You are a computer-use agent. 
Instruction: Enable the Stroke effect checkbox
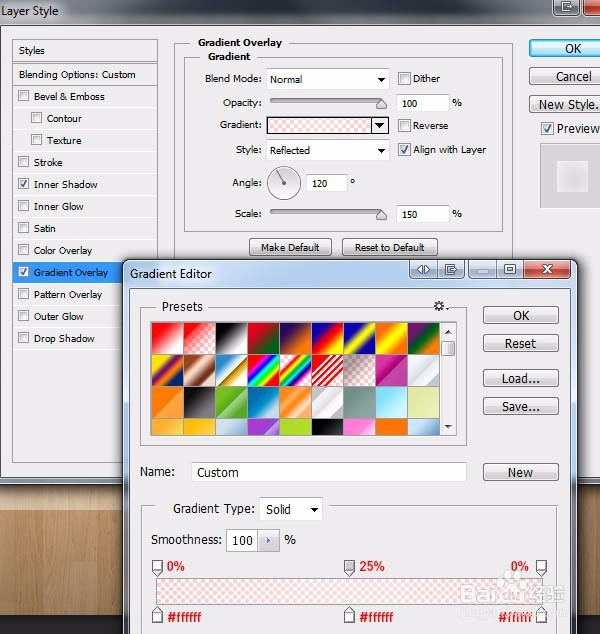[x=23, y=162]
